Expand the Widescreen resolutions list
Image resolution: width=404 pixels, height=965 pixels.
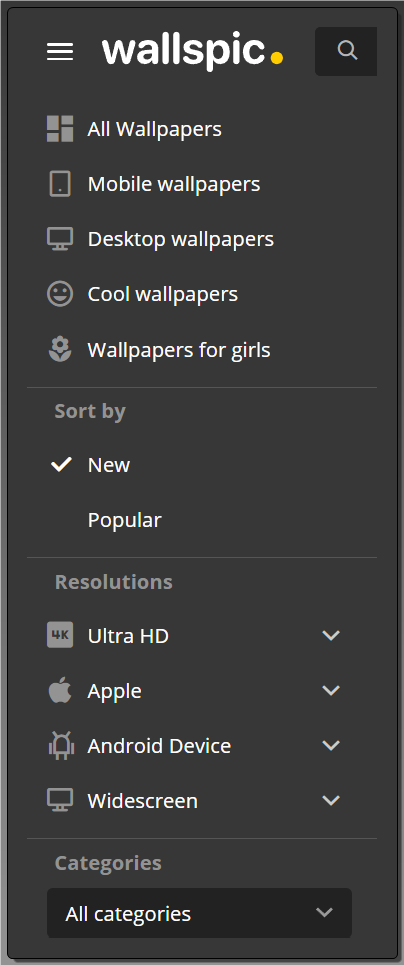331,801
